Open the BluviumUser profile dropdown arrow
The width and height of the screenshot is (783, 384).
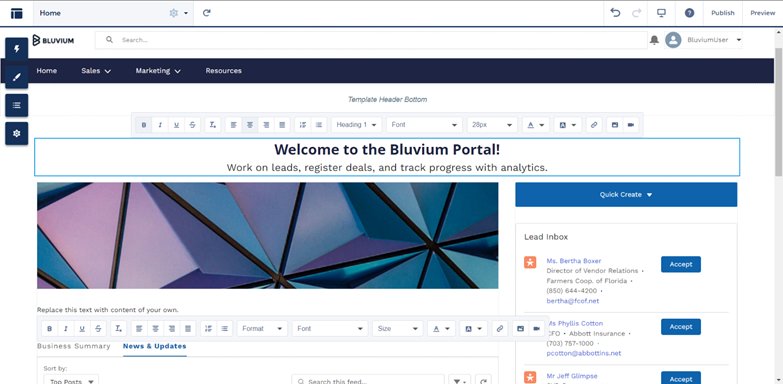[739, 40]
